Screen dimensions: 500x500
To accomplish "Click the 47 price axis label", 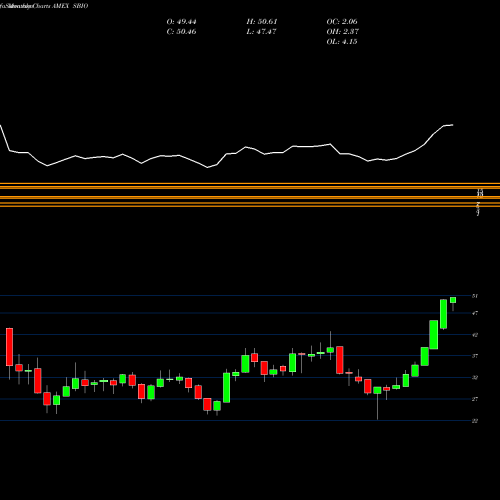I will [x=475, y=313].
